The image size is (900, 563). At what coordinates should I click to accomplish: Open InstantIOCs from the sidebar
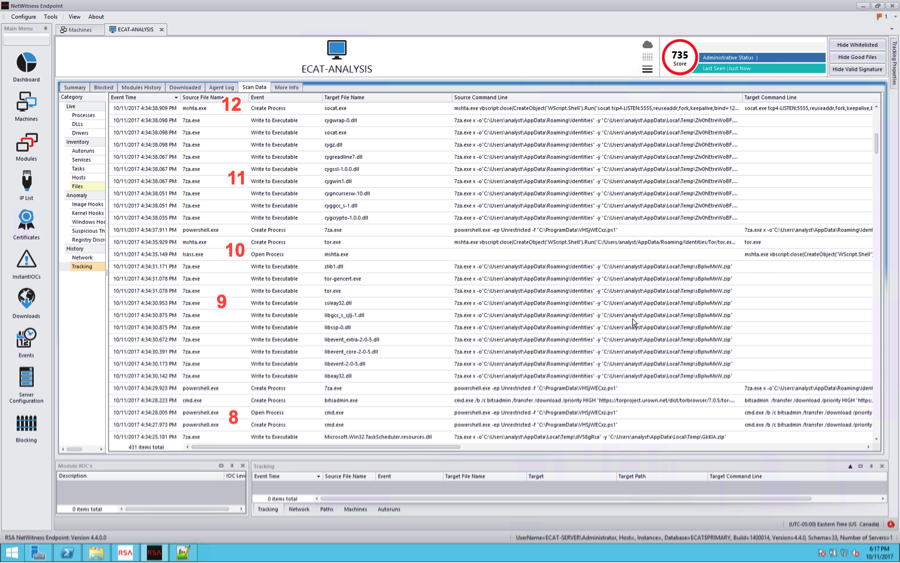coord(26,263)
